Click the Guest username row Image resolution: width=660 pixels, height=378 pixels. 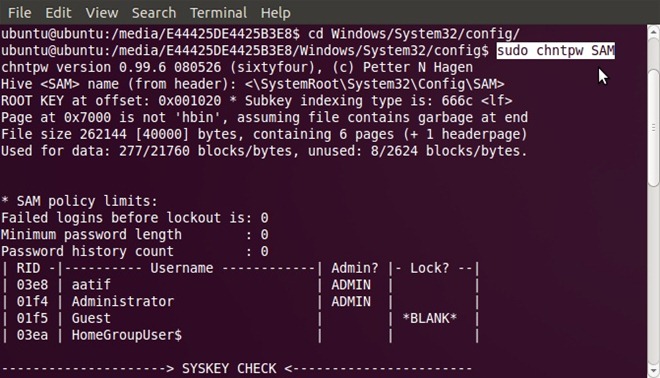click(x=240, y=318)
